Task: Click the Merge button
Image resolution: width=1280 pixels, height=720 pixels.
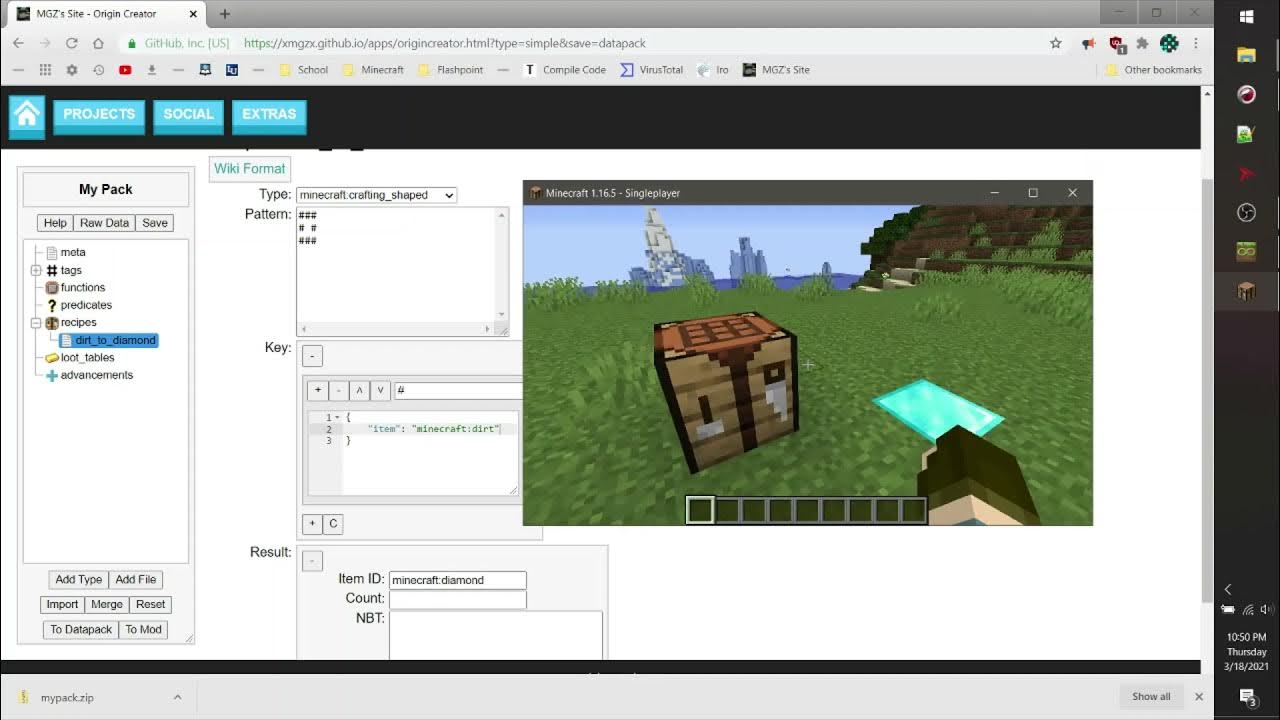Action: 107,604
